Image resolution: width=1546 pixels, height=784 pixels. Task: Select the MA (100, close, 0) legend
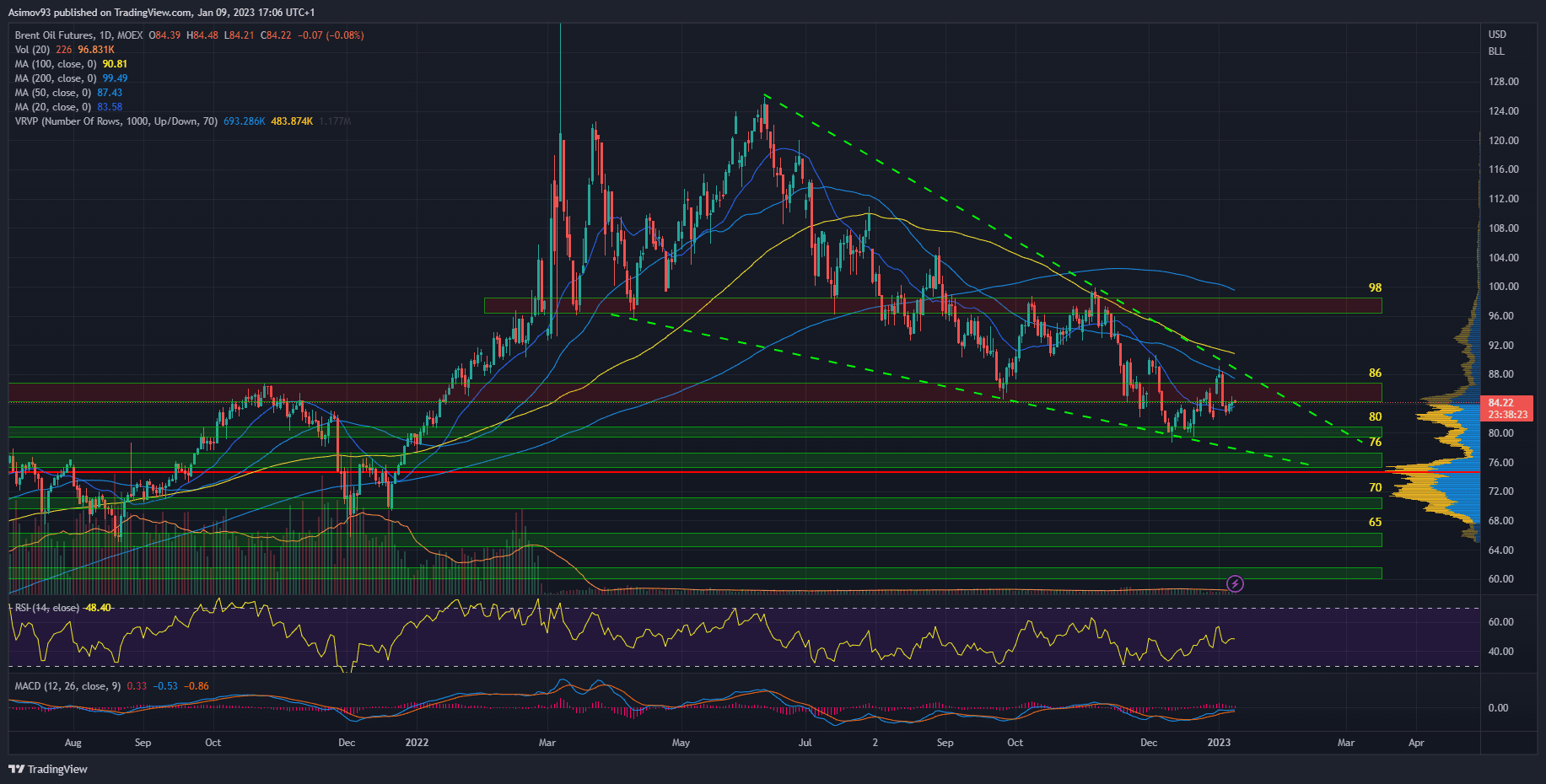56,64
